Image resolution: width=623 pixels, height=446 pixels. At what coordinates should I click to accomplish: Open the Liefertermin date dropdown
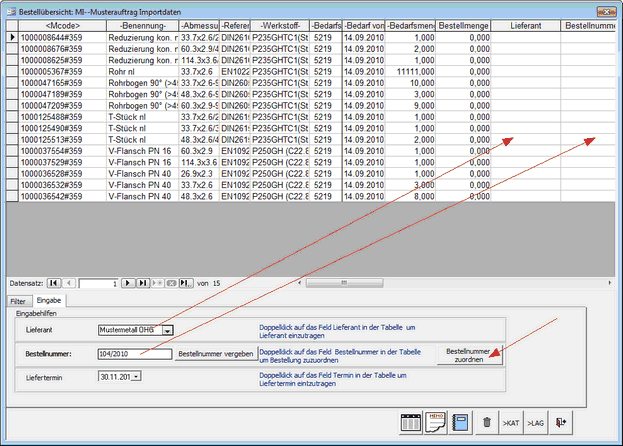pos(136,376)
